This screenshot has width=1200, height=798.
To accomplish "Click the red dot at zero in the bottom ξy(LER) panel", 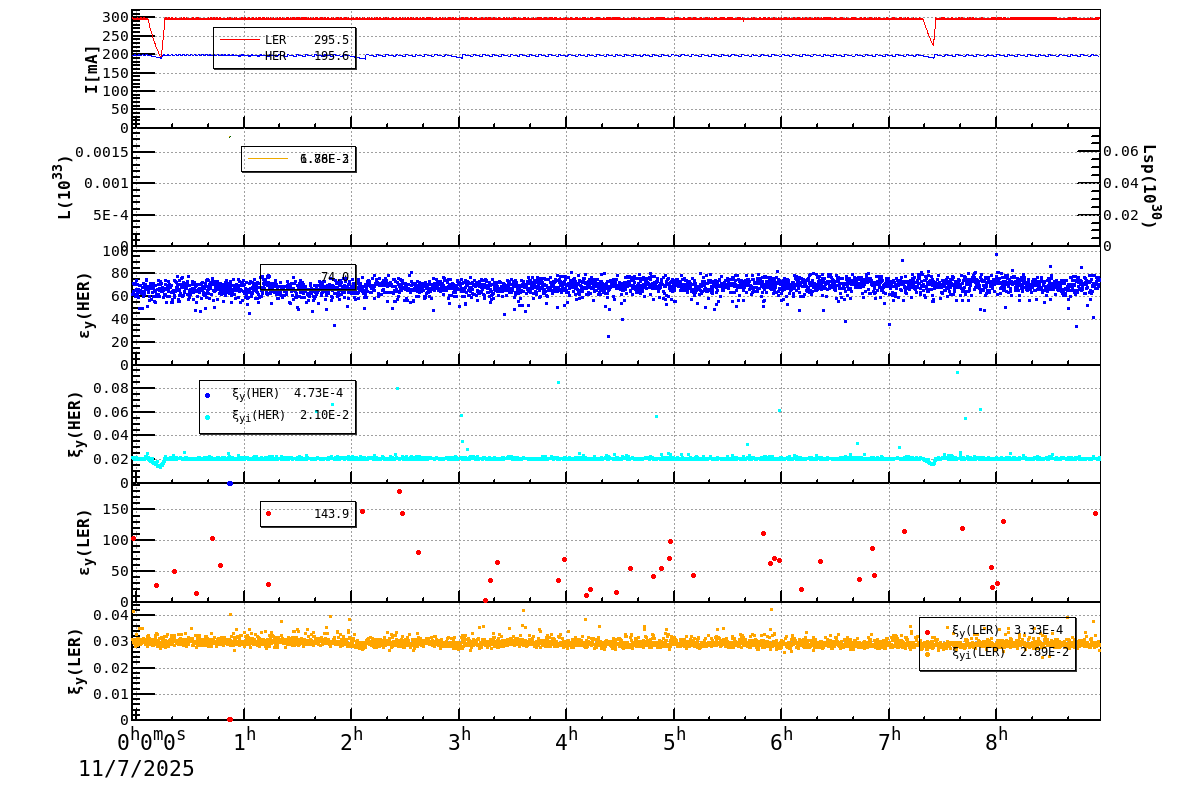I will 230,719.
